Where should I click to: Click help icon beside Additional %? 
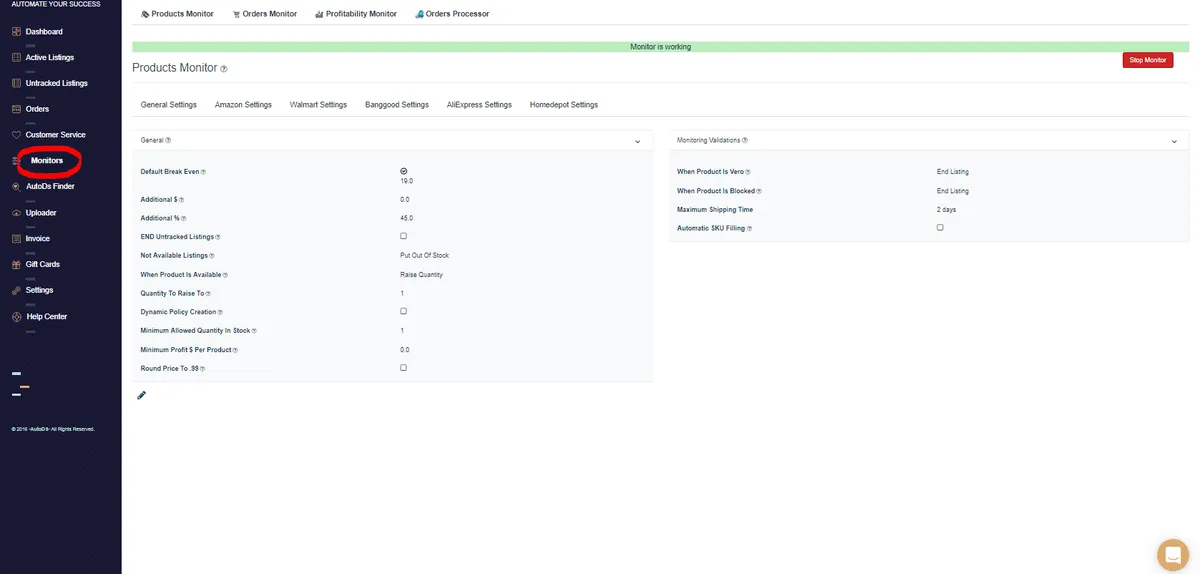tap(183, 218)
